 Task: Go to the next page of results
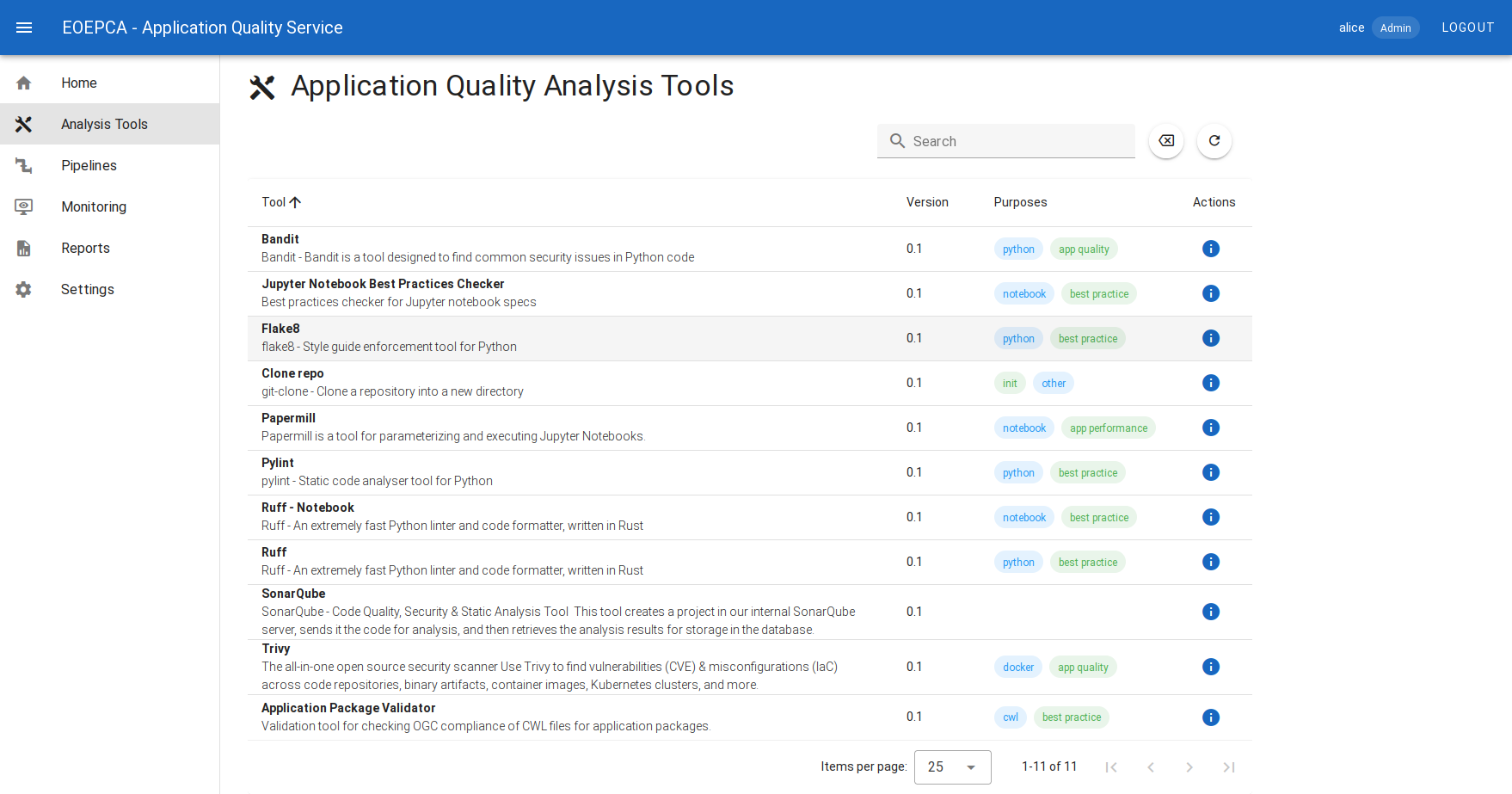1189,767
